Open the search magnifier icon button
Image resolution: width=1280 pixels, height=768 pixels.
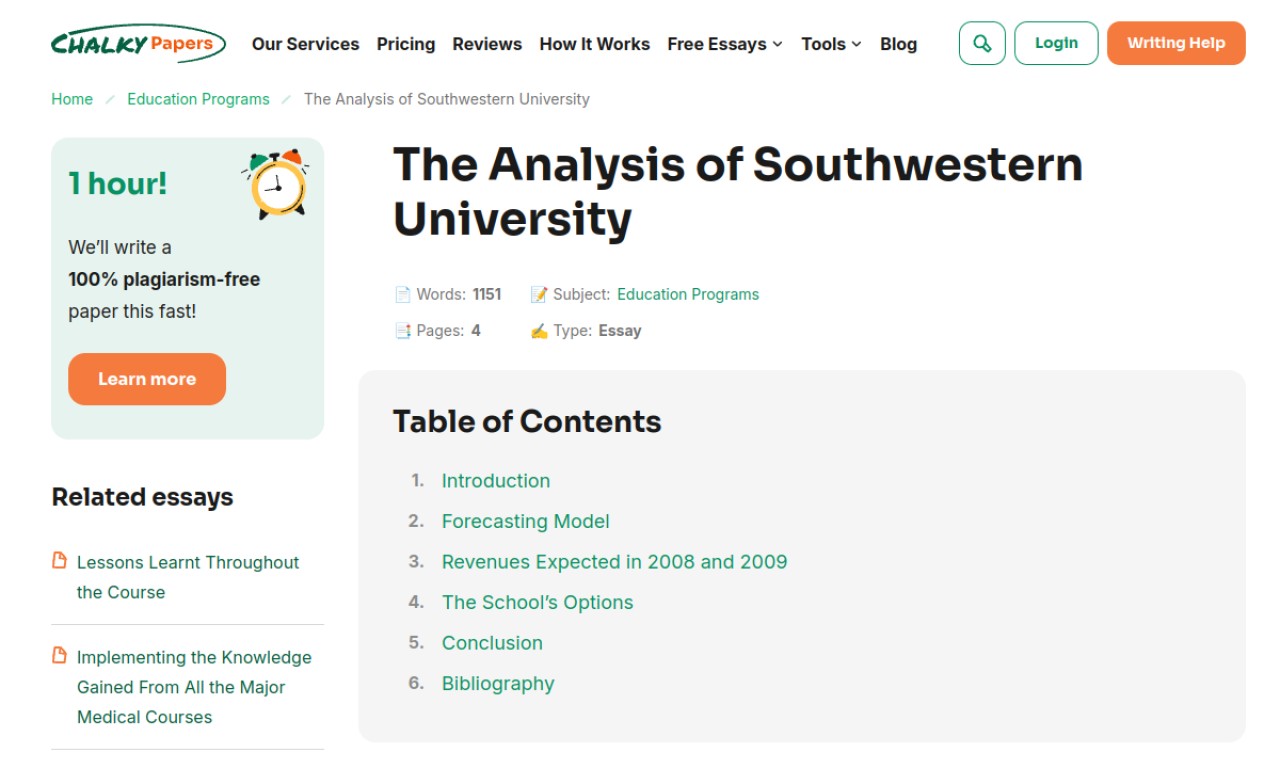click(982, 44)
